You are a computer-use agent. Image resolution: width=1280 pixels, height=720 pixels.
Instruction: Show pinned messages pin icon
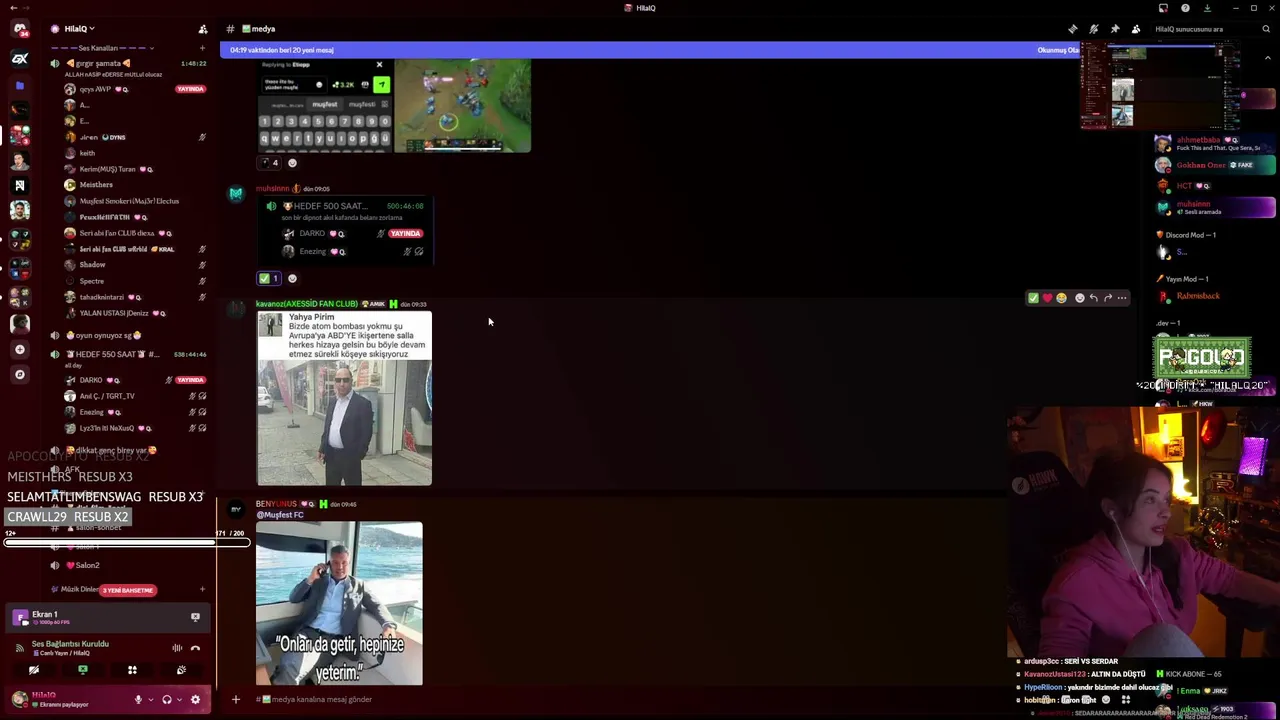(x=1115, y=29)
